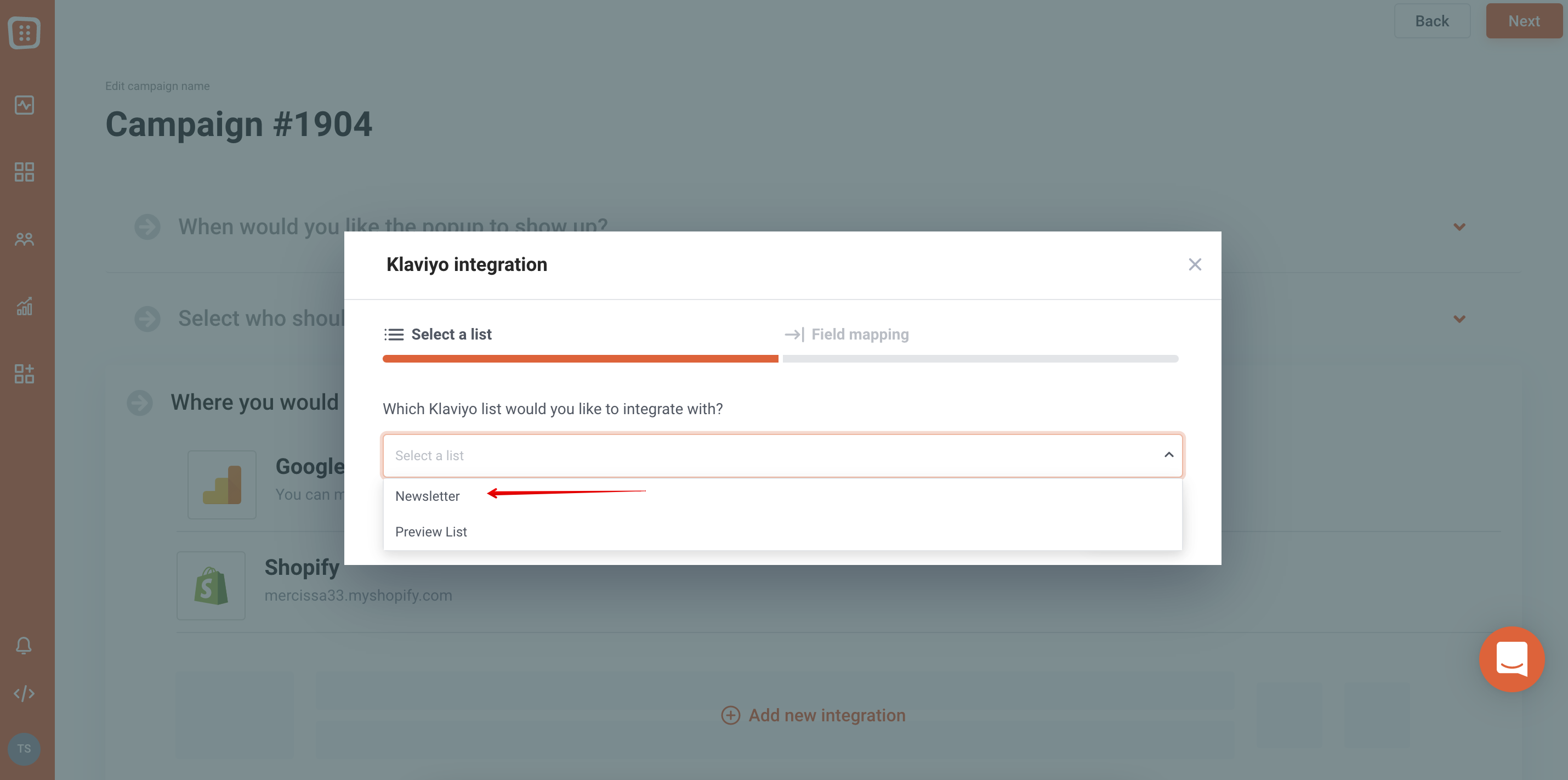The height and width of the screenshot is (780, 1568).
Task: Click the arrow icon beside 'When would you like'
Action: (147, 227)
